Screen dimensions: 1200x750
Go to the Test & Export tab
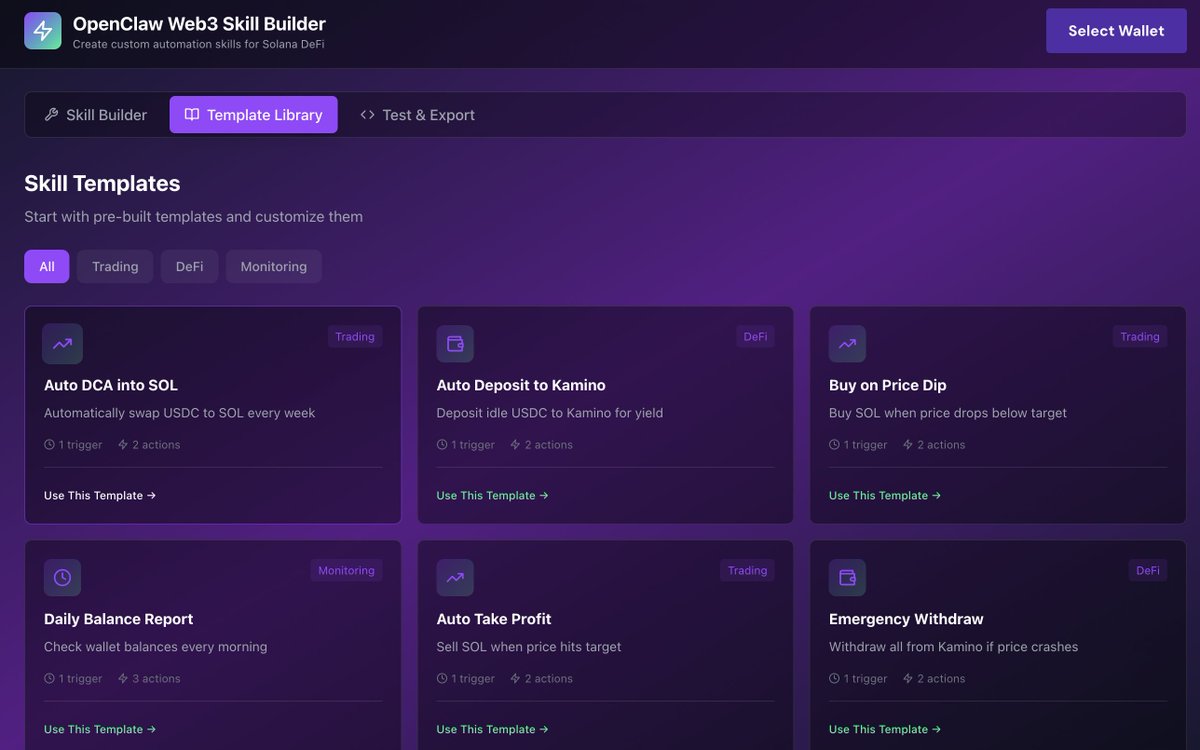417,115
